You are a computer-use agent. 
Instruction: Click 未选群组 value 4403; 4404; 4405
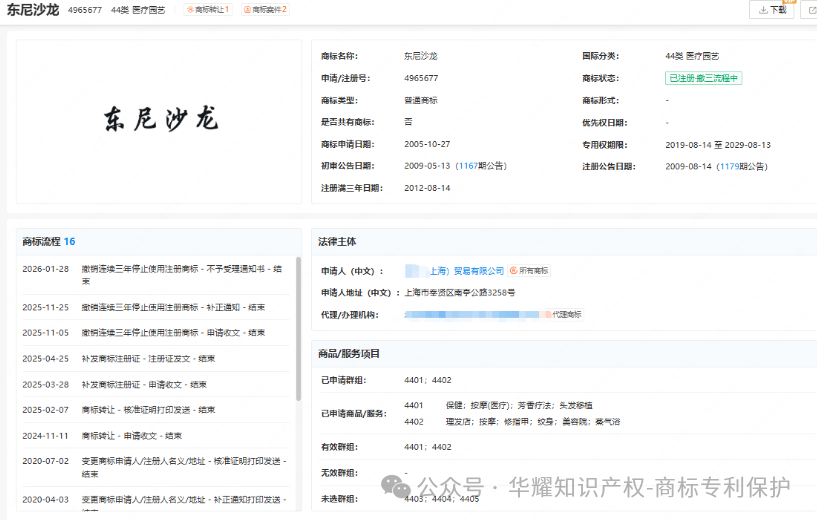click(441, 499)
